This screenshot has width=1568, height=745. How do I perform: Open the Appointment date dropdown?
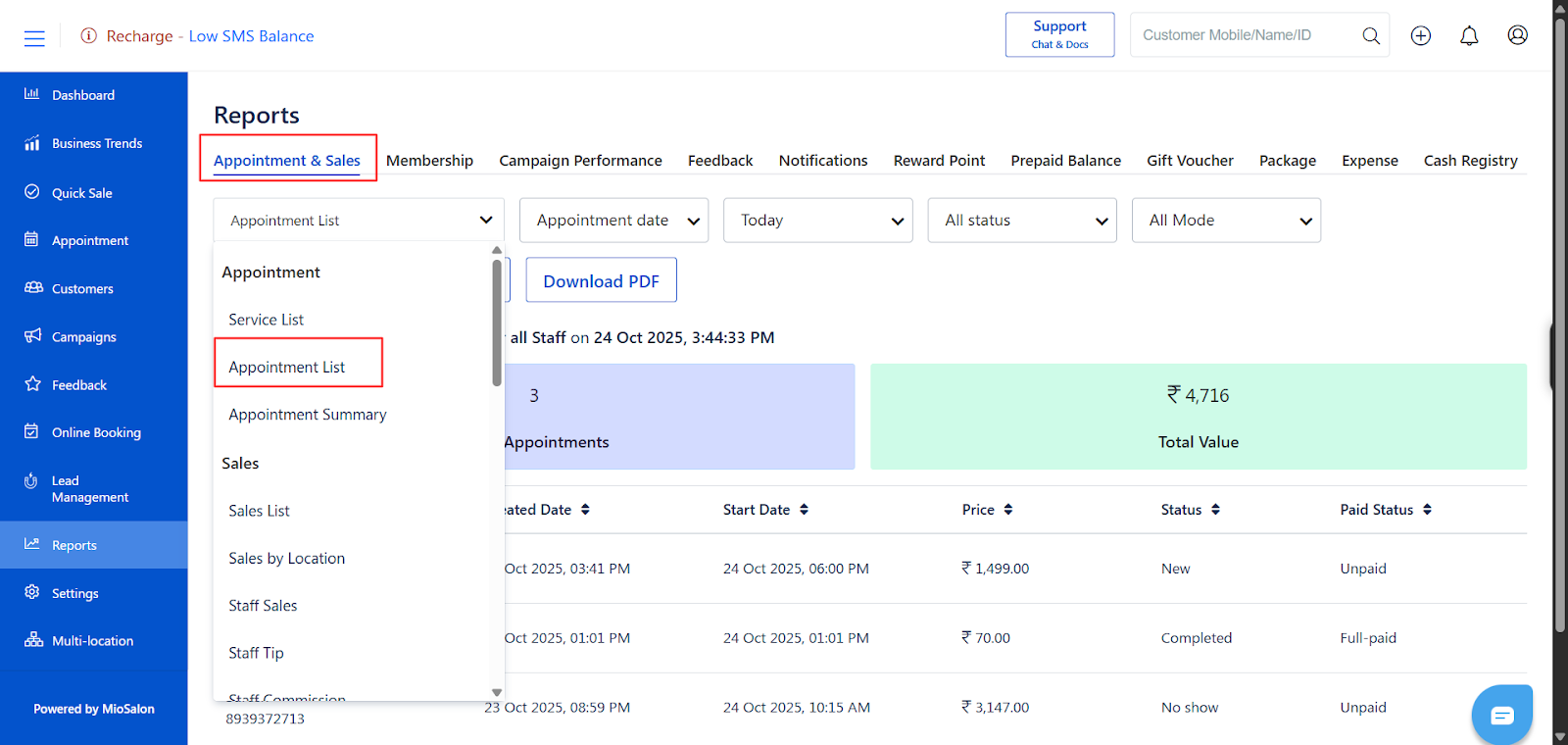tap(613, 221)
